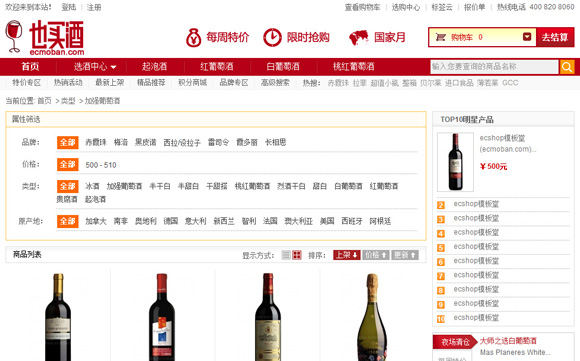Viewport: 580px width, 361px height.
Task: Click the 国家月 world map icon
Action: pos(359,38)
